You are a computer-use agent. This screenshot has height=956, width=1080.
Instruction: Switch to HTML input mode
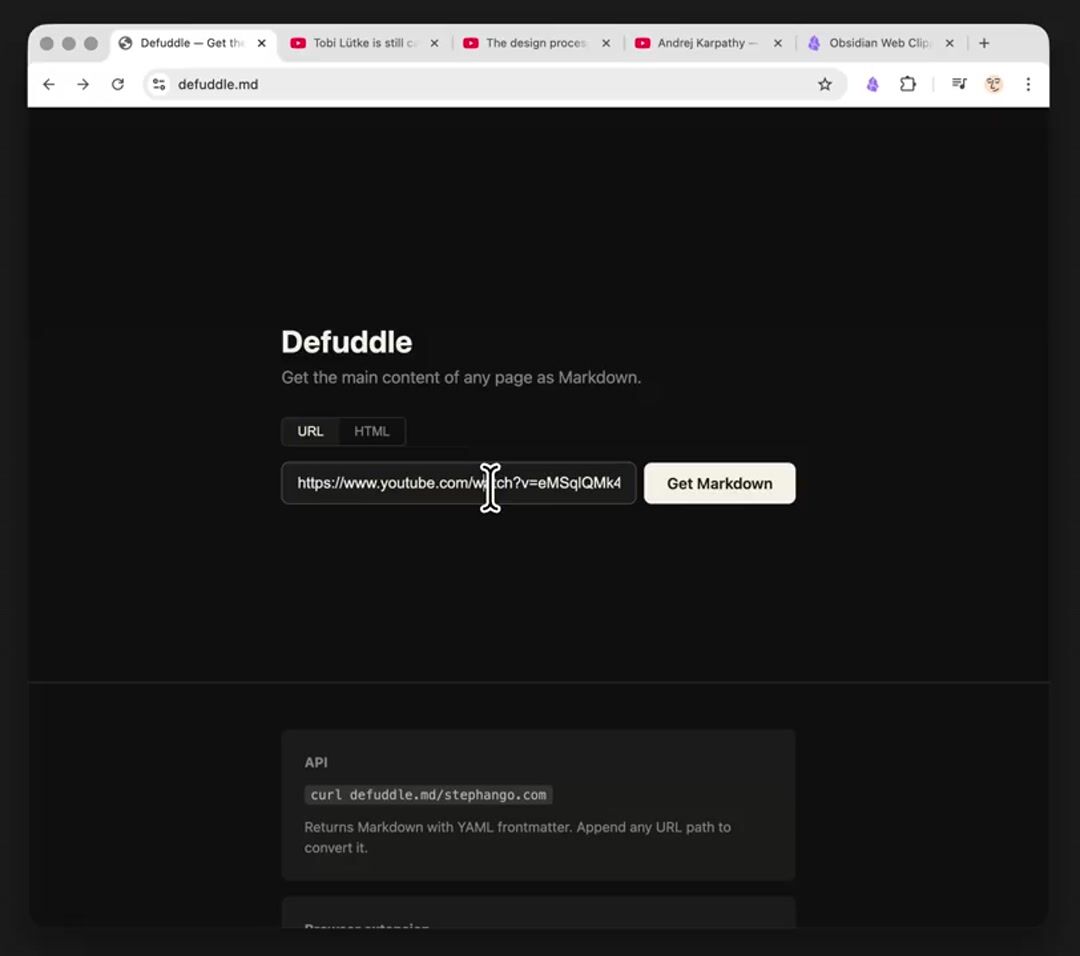[x=371, y=431]
